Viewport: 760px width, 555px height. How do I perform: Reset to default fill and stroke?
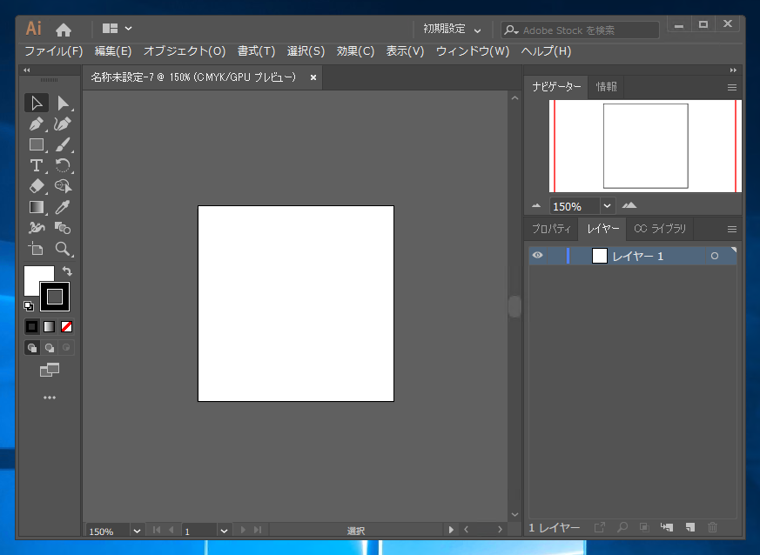click(29, 306)
